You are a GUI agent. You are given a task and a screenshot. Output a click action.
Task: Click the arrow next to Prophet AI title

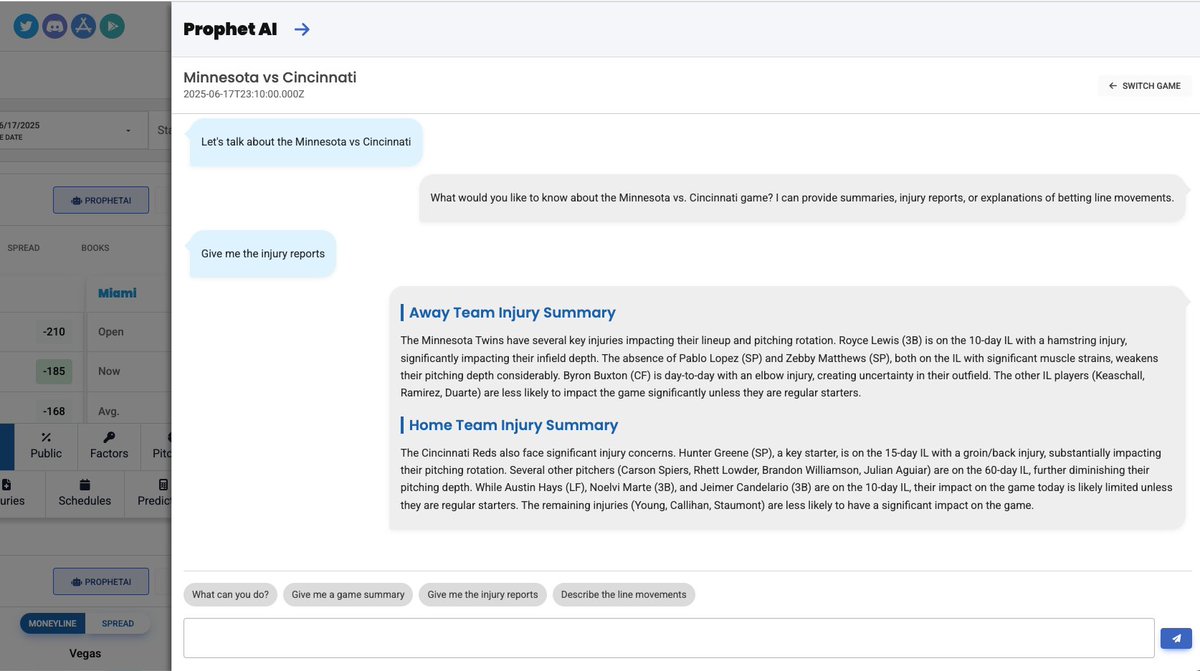click(302, 29)
